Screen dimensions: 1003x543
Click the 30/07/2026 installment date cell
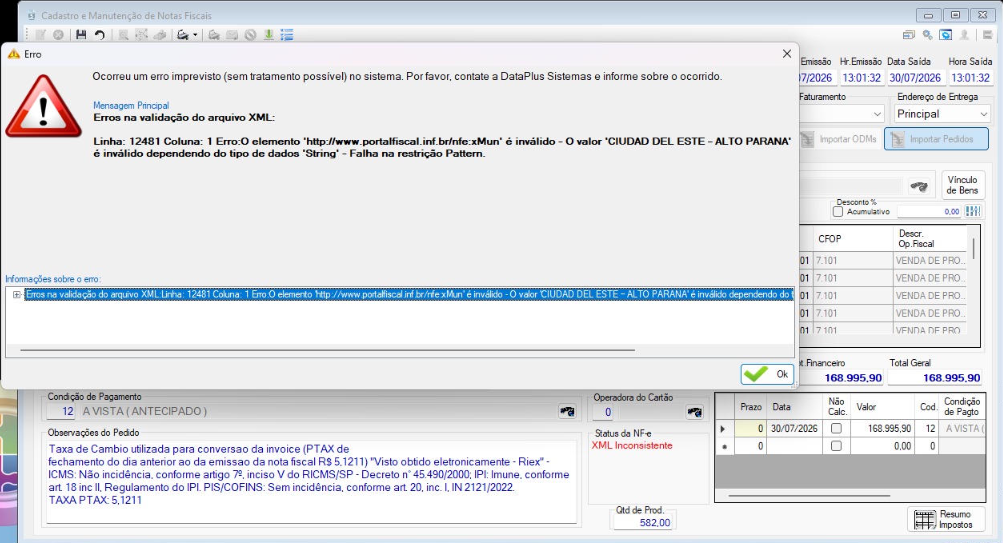(x=794, y=429)
